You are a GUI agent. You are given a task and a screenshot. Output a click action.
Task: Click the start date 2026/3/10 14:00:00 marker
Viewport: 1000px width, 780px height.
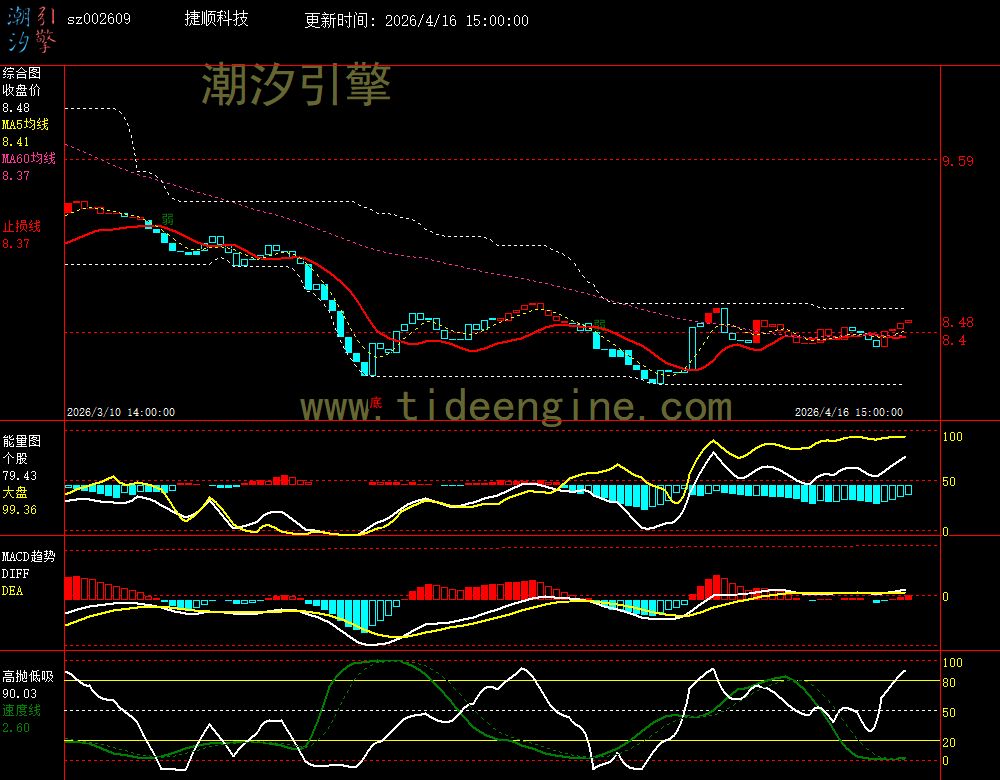[121, 412]
